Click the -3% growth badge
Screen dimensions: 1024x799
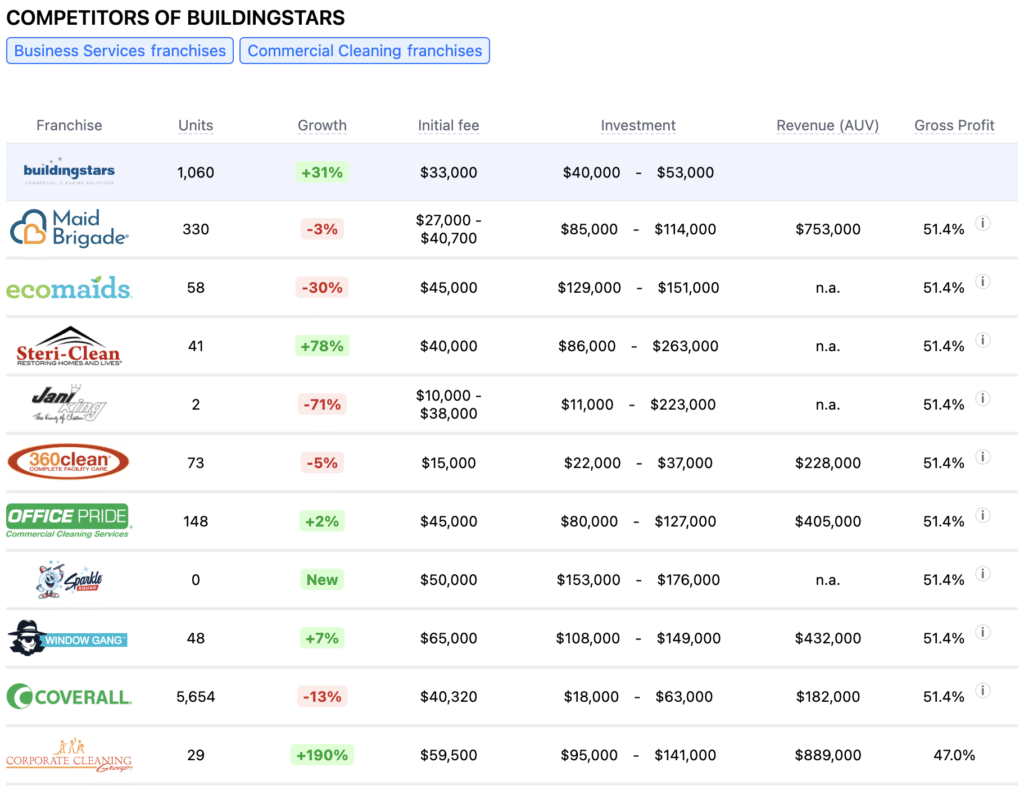[322, 229]
